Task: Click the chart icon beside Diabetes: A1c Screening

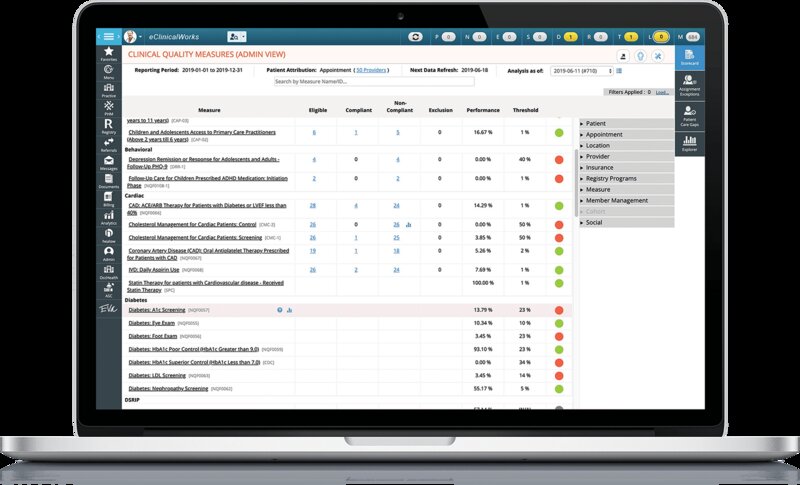Action: [289, 310]
